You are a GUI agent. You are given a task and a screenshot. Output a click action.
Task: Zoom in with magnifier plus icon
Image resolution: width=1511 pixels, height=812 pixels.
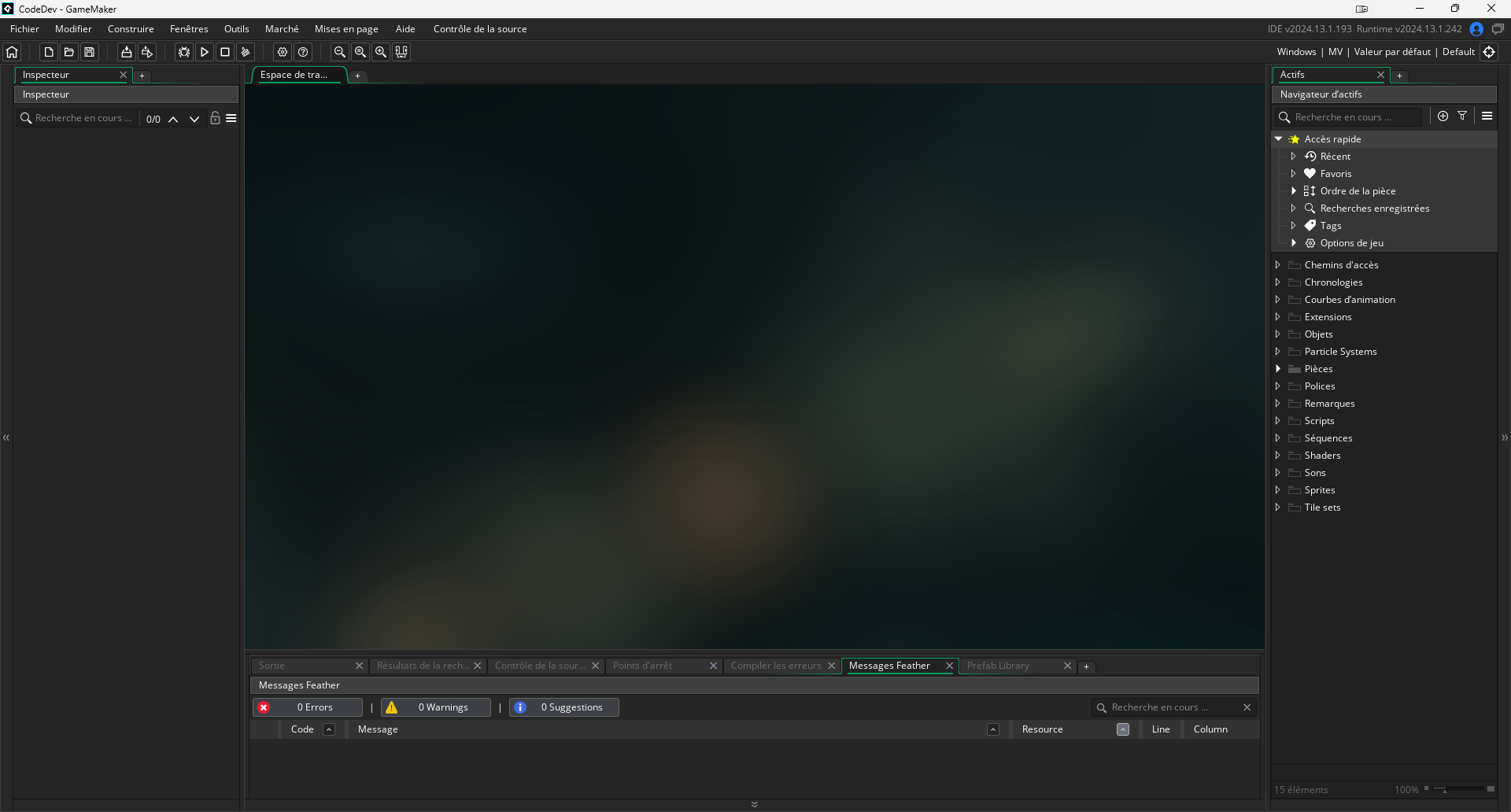coord(381,52)
